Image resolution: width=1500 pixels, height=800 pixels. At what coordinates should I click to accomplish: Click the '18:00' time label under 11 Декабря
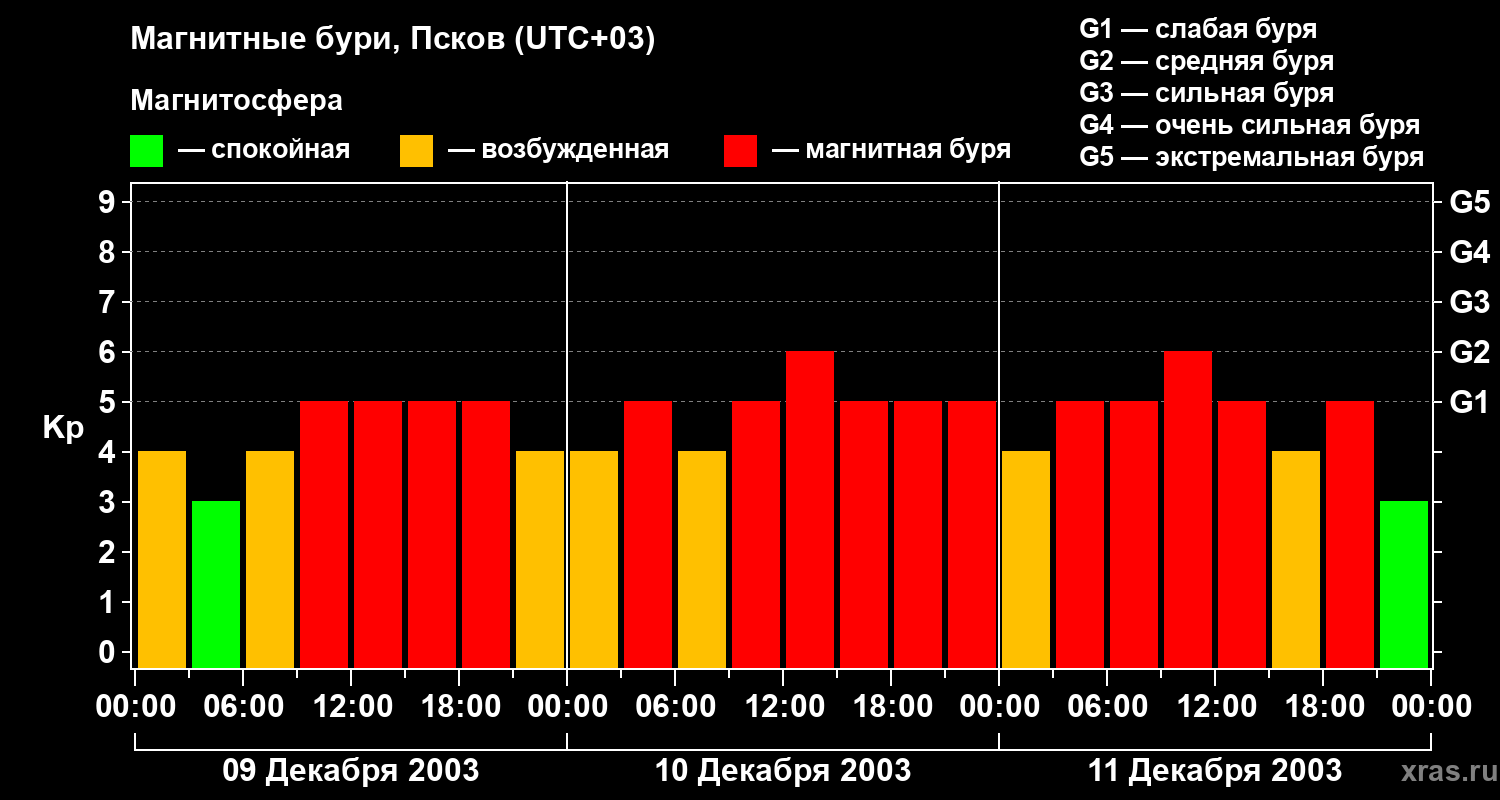(x=1323, y=707)
